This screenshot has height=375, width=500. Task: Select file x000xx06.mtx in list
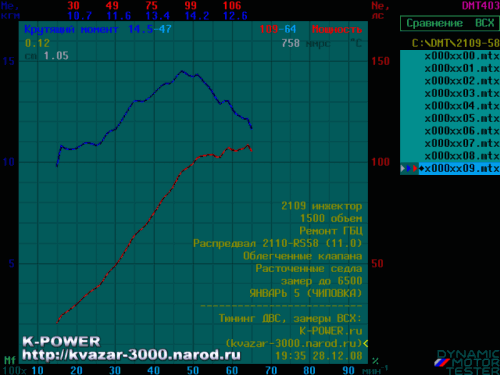(x=462, y=131)
